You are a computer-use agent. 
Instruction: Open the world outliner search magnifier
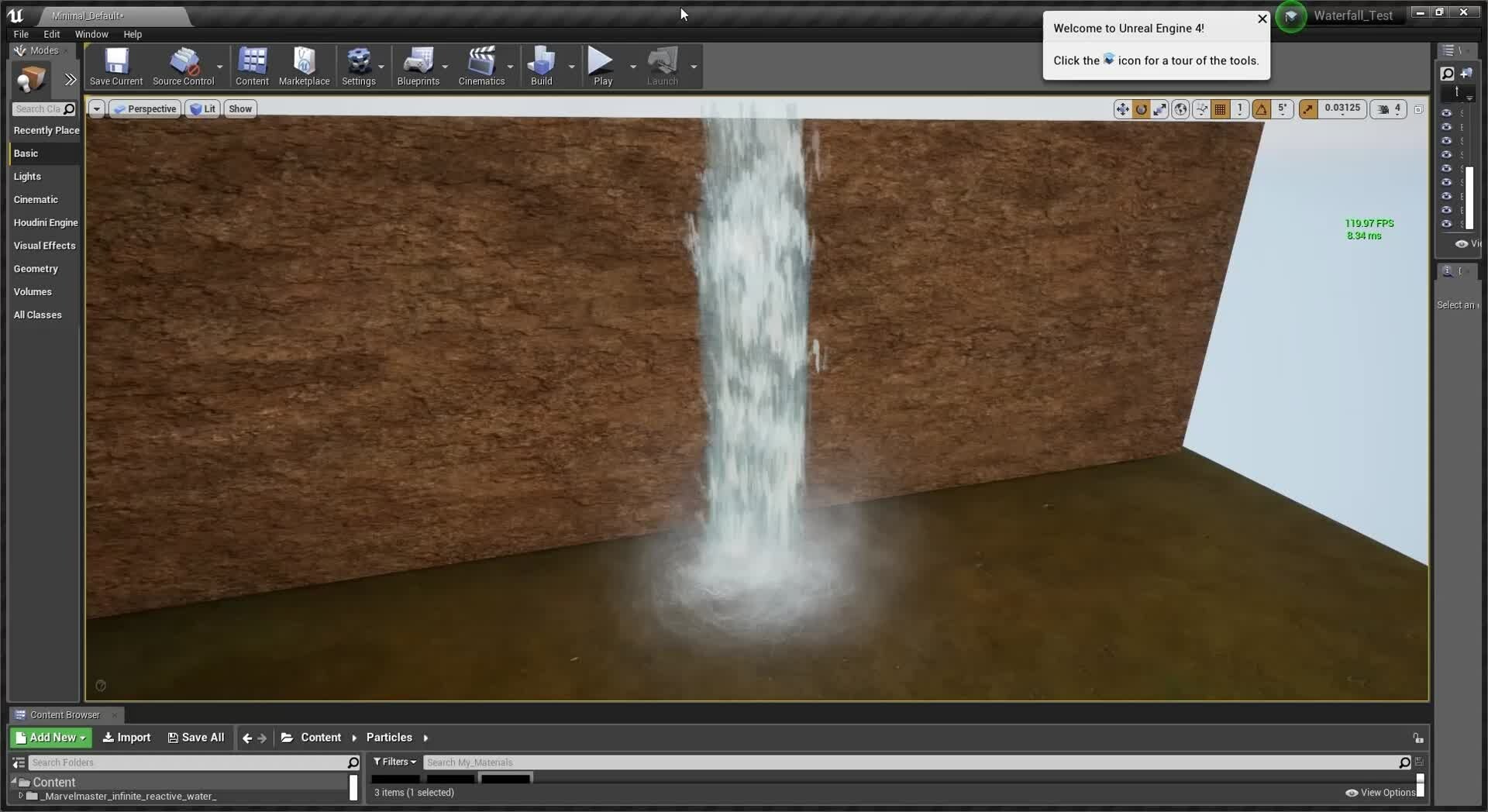tap(1446, 74)
